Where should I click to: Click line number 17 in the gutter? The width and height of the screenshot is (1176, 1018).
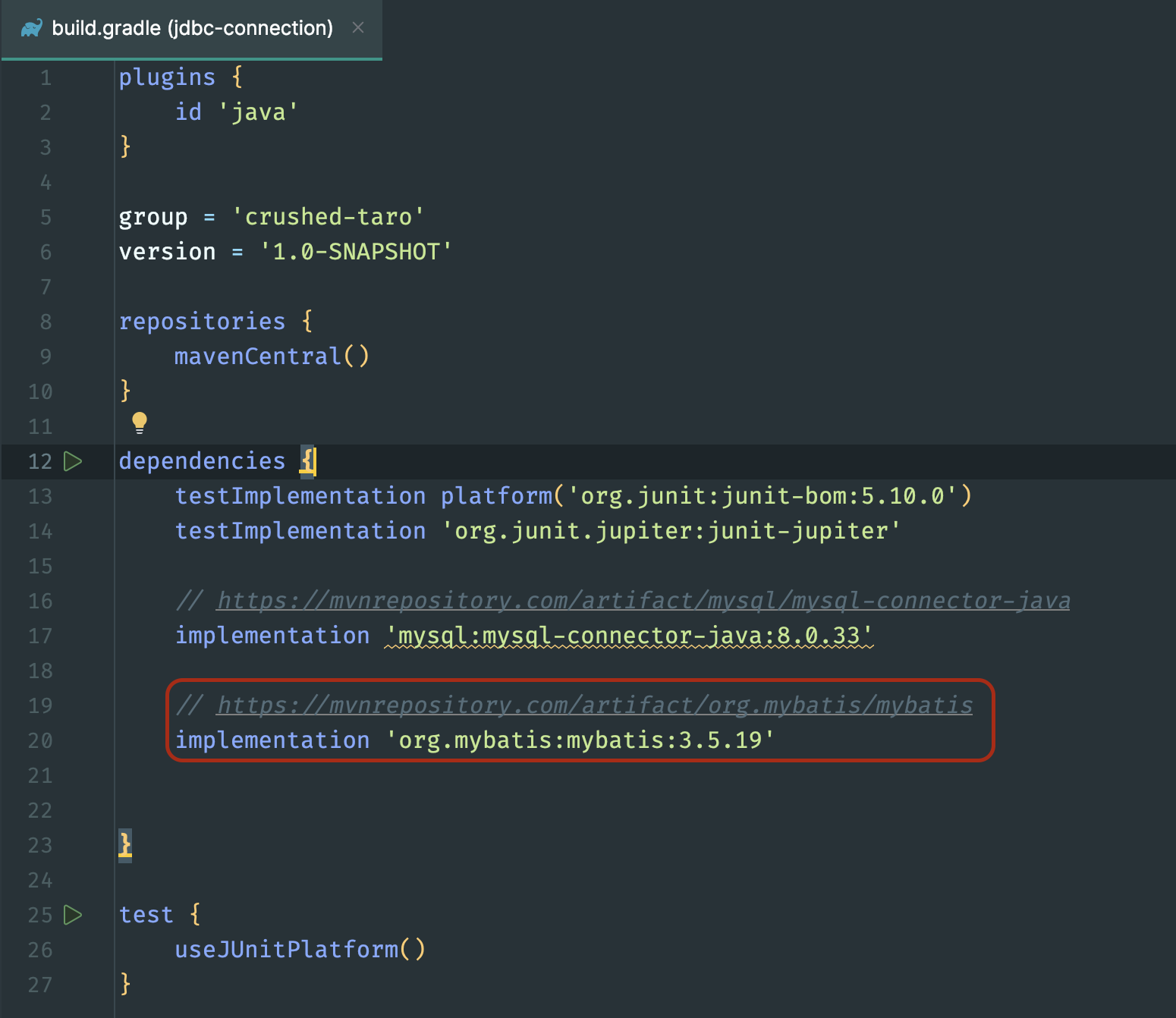point(40,636)
